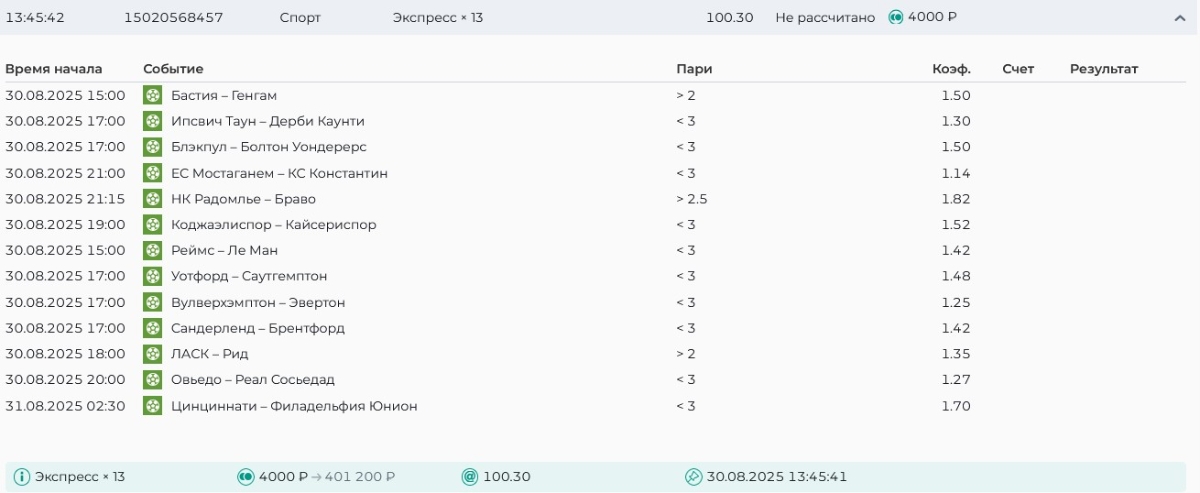Screen dimensions: 1200x493
Task: Collapse the bet details with the chevron
Action: [x=1180, y=18]
